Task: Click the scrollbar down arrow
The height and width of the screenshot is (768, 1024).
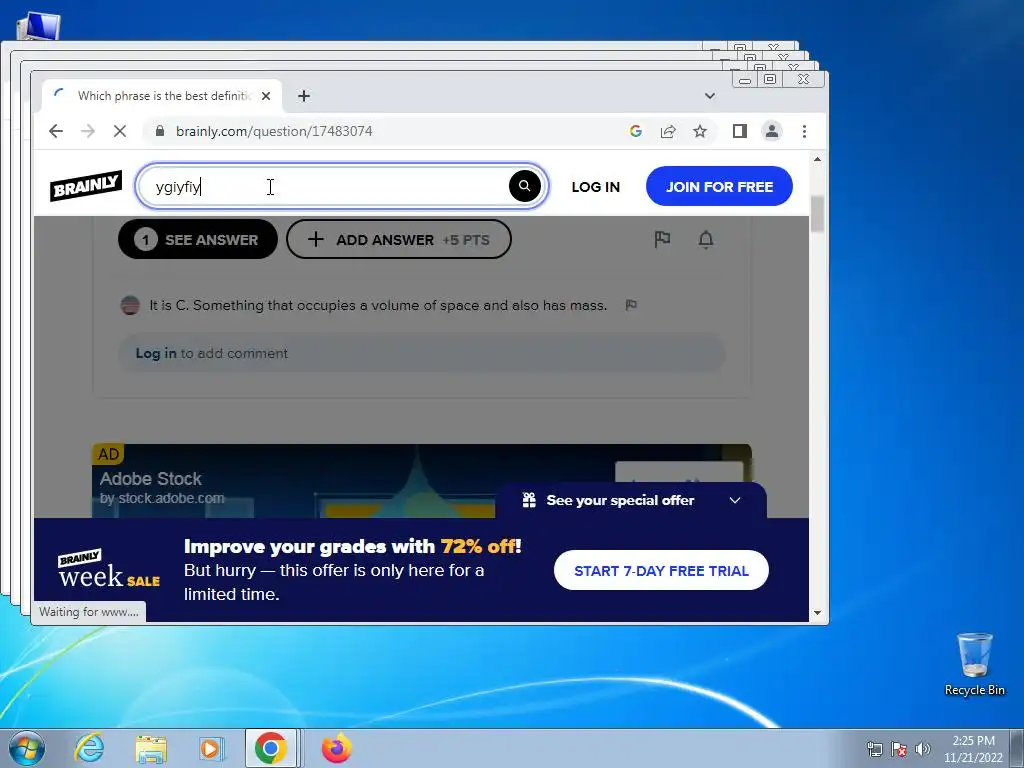Action: 817,613
